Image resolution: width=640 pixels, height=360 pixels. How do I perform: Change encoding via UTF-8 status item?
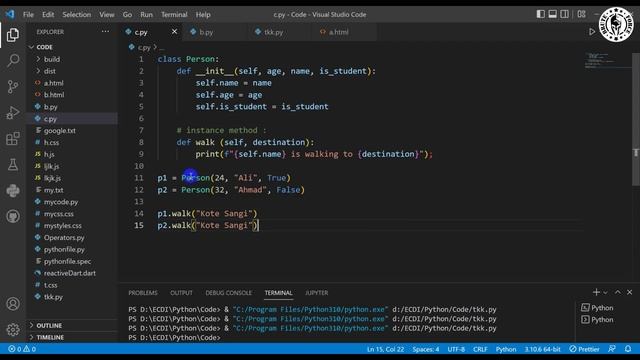tap(456, 349)
